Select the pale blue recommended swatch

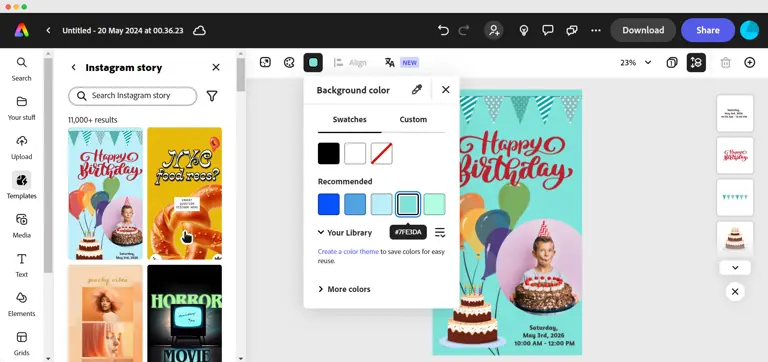pyautogui.click(x=382, y=204)
